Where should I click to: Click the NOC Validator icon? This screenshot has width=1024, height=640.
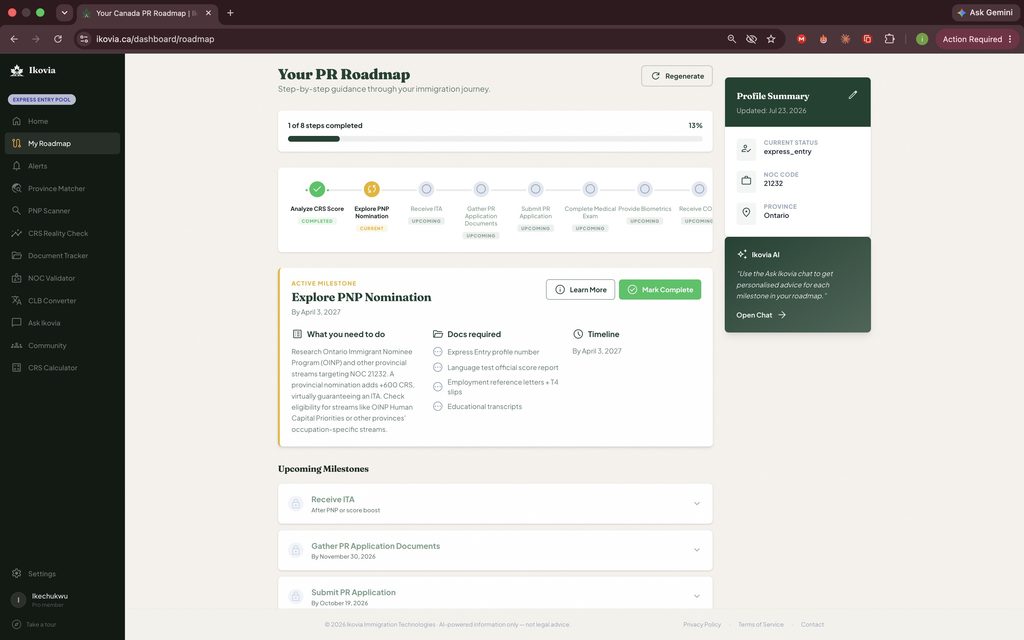pyautogui.click(x=16, y=278)
